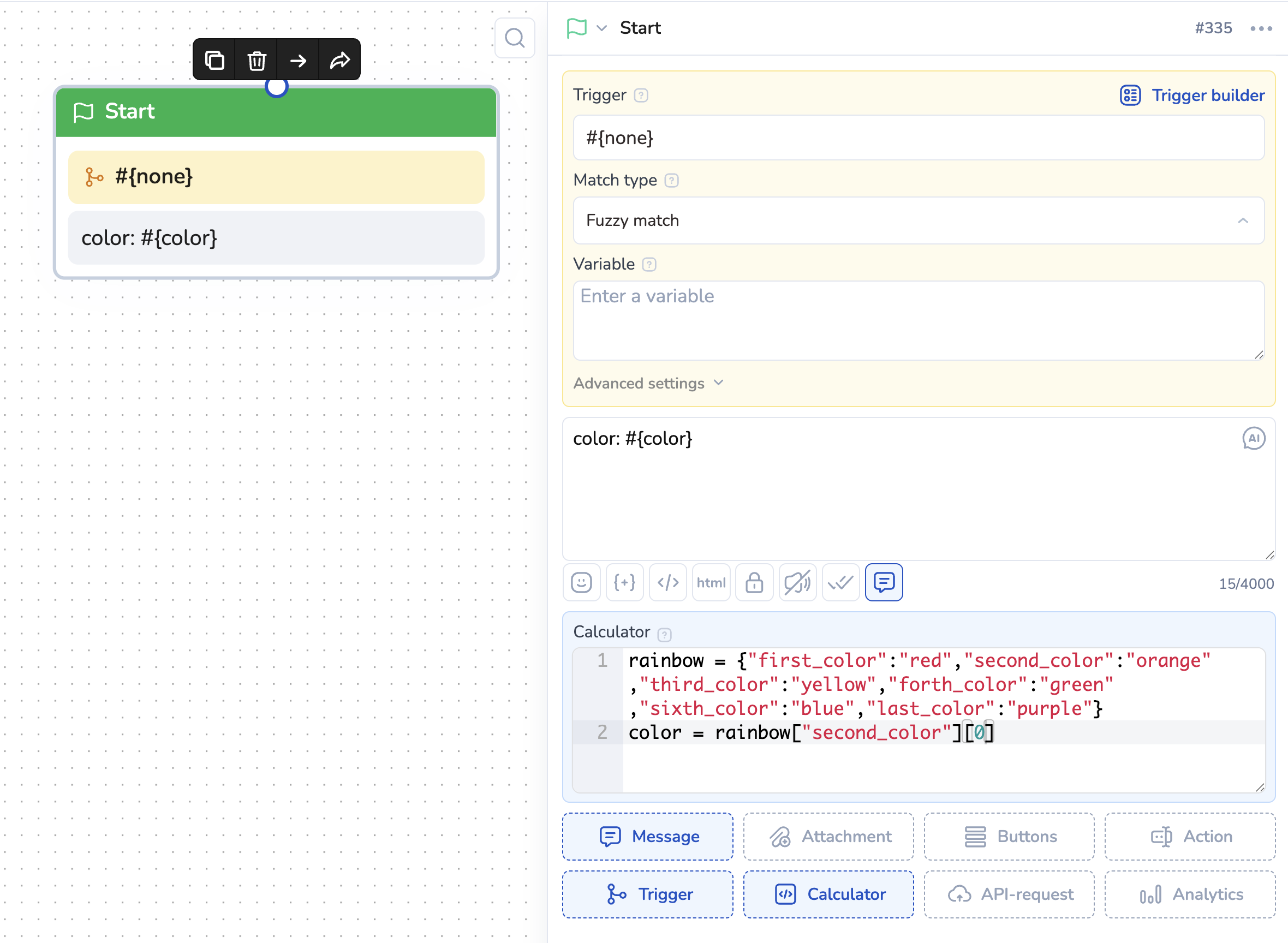Open the three-dots options menu
This screenshot has width=1288, height=943.
[x=1261, y=28]
